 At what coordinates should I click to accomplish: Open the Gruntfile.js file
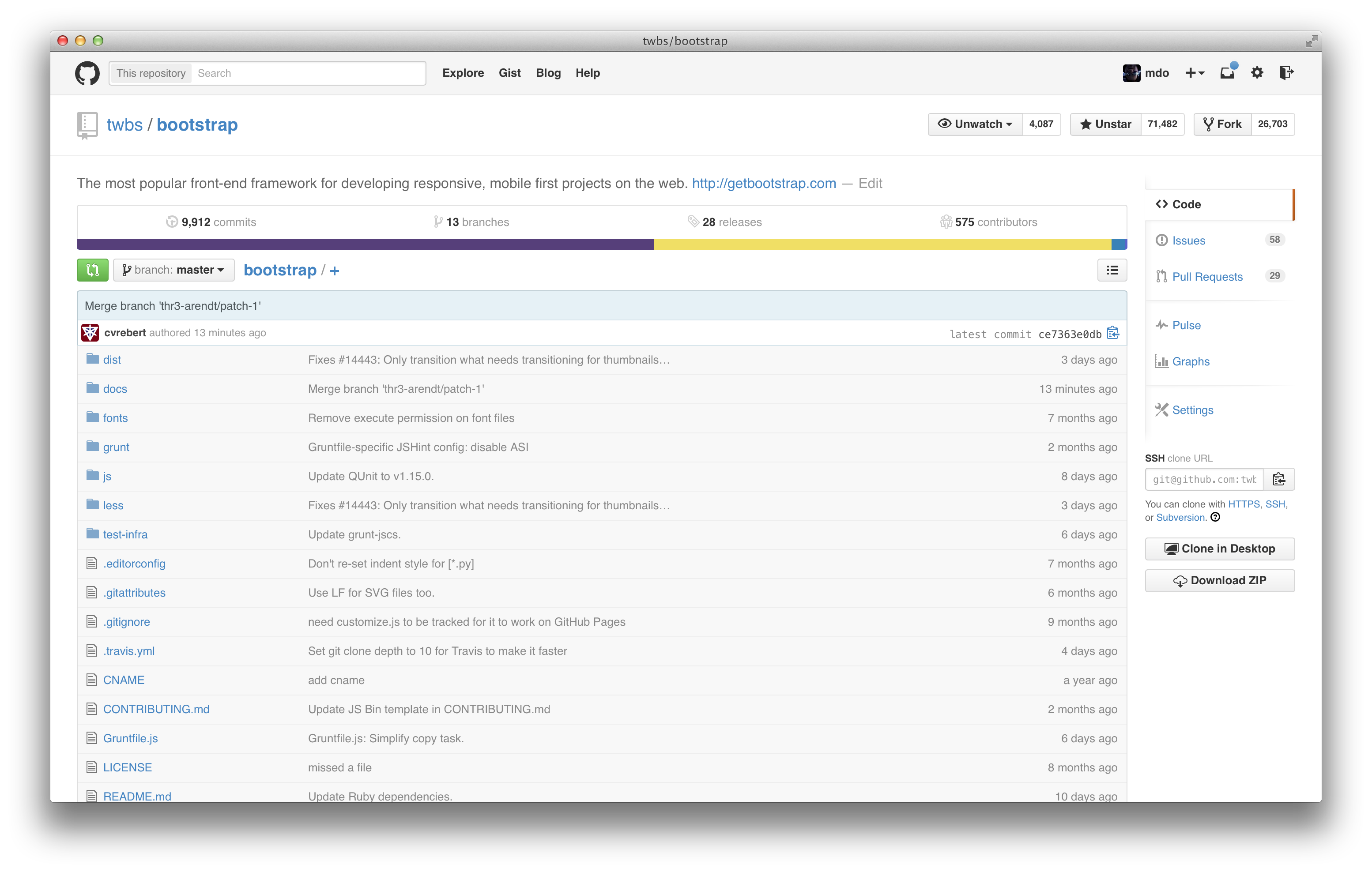click(130, 738)
